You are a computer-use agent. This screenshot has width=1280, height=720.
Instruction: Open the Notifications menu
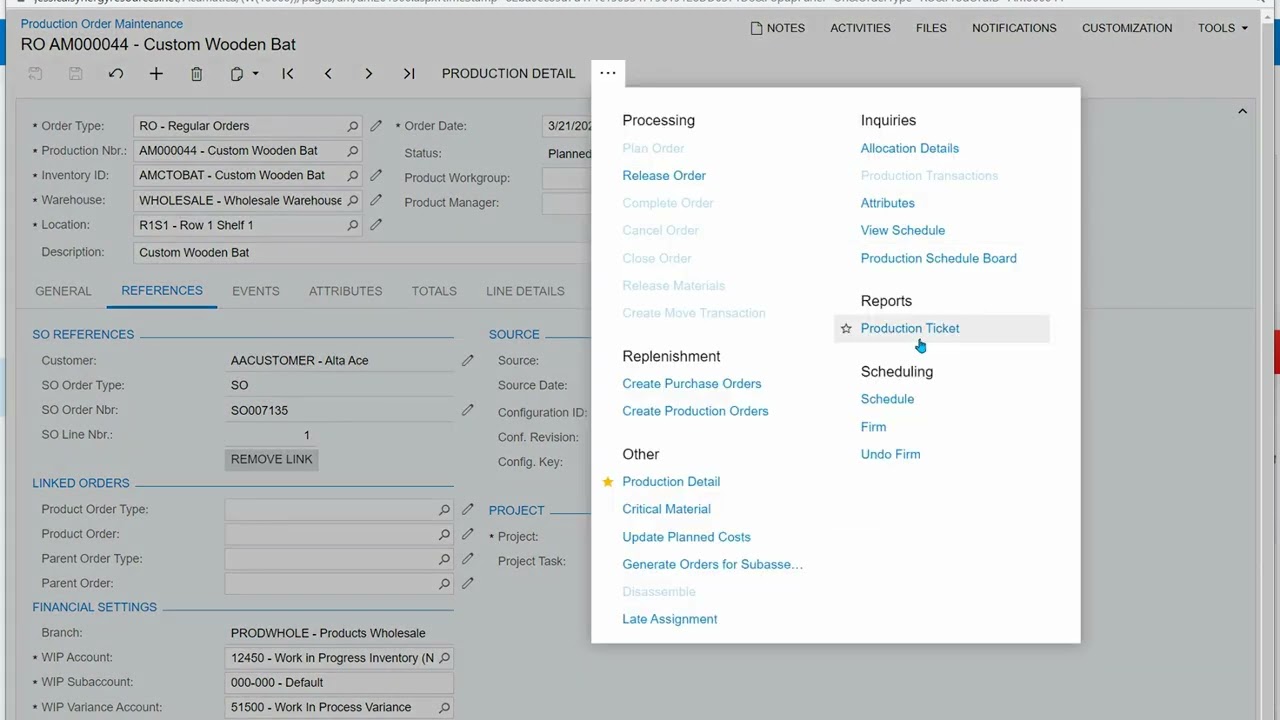click(1014, 28)
